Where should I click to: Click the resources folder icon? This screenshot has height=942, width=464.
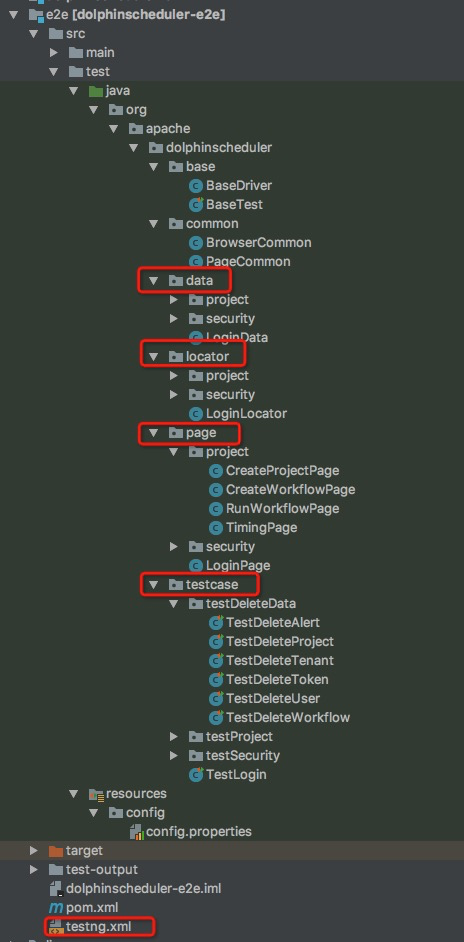click(96, 794)
